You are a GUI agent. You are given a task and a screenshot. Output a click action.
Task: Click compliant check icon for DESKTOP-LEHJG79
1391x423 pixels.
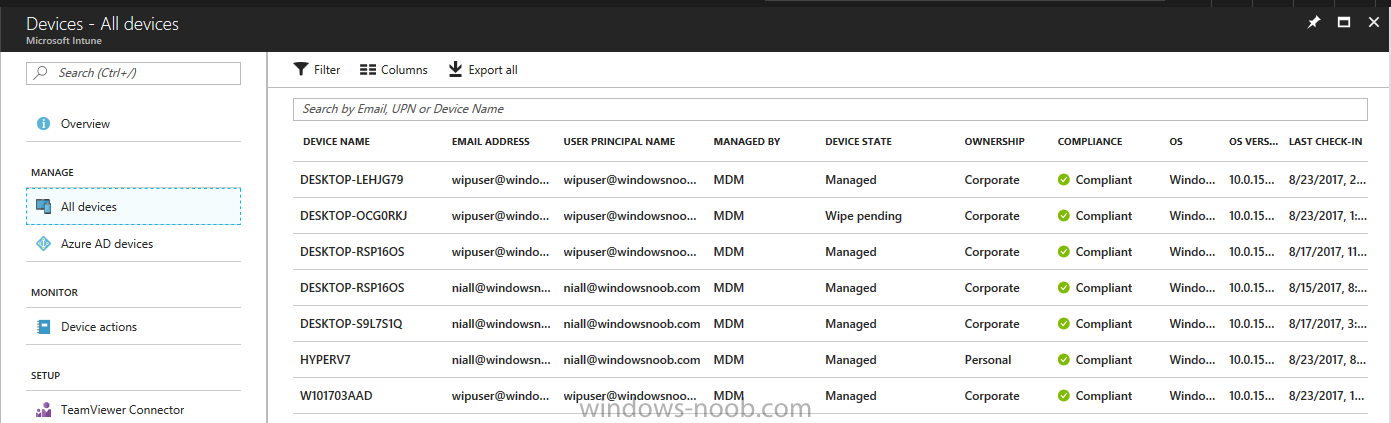[1064, 180]
